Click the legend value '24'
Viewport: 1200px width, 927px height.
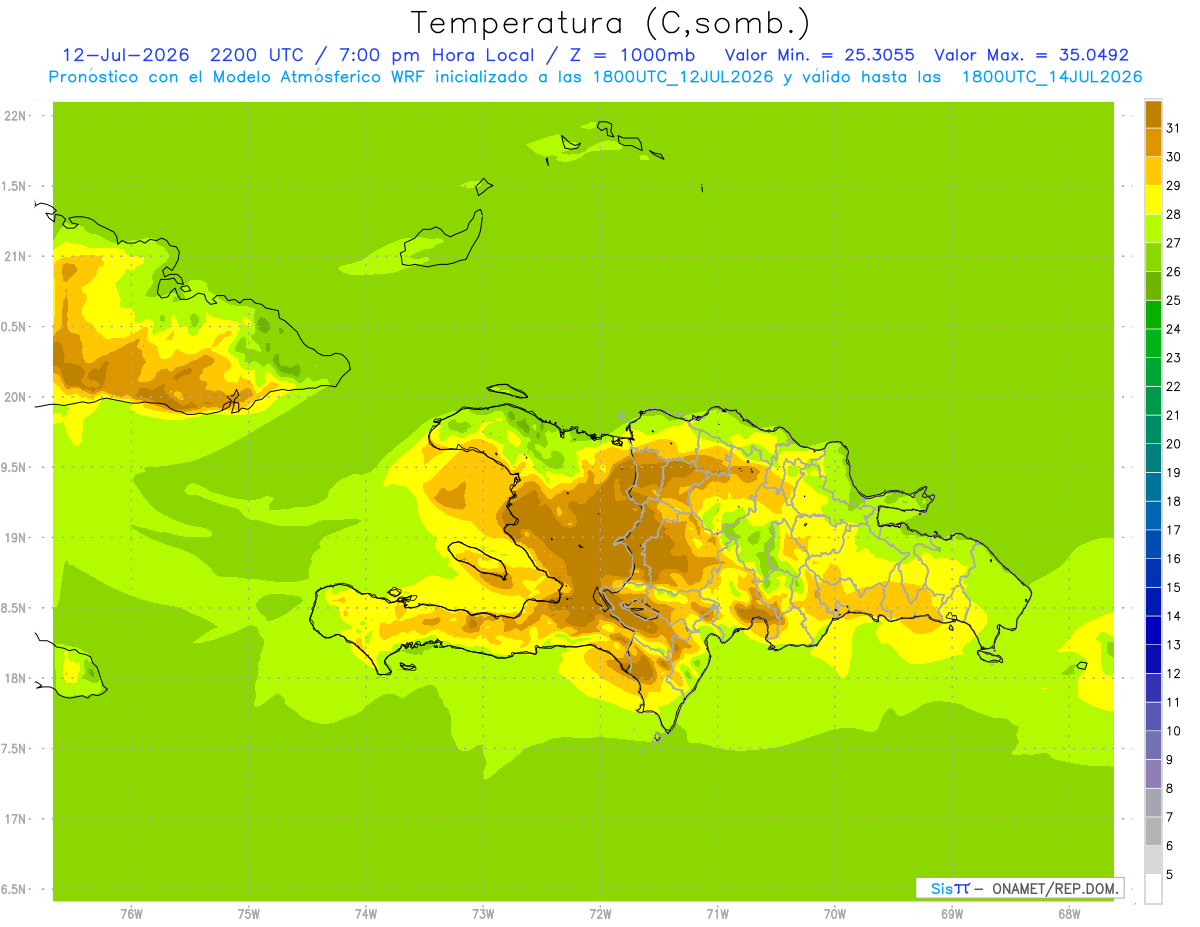(1173, 329)
